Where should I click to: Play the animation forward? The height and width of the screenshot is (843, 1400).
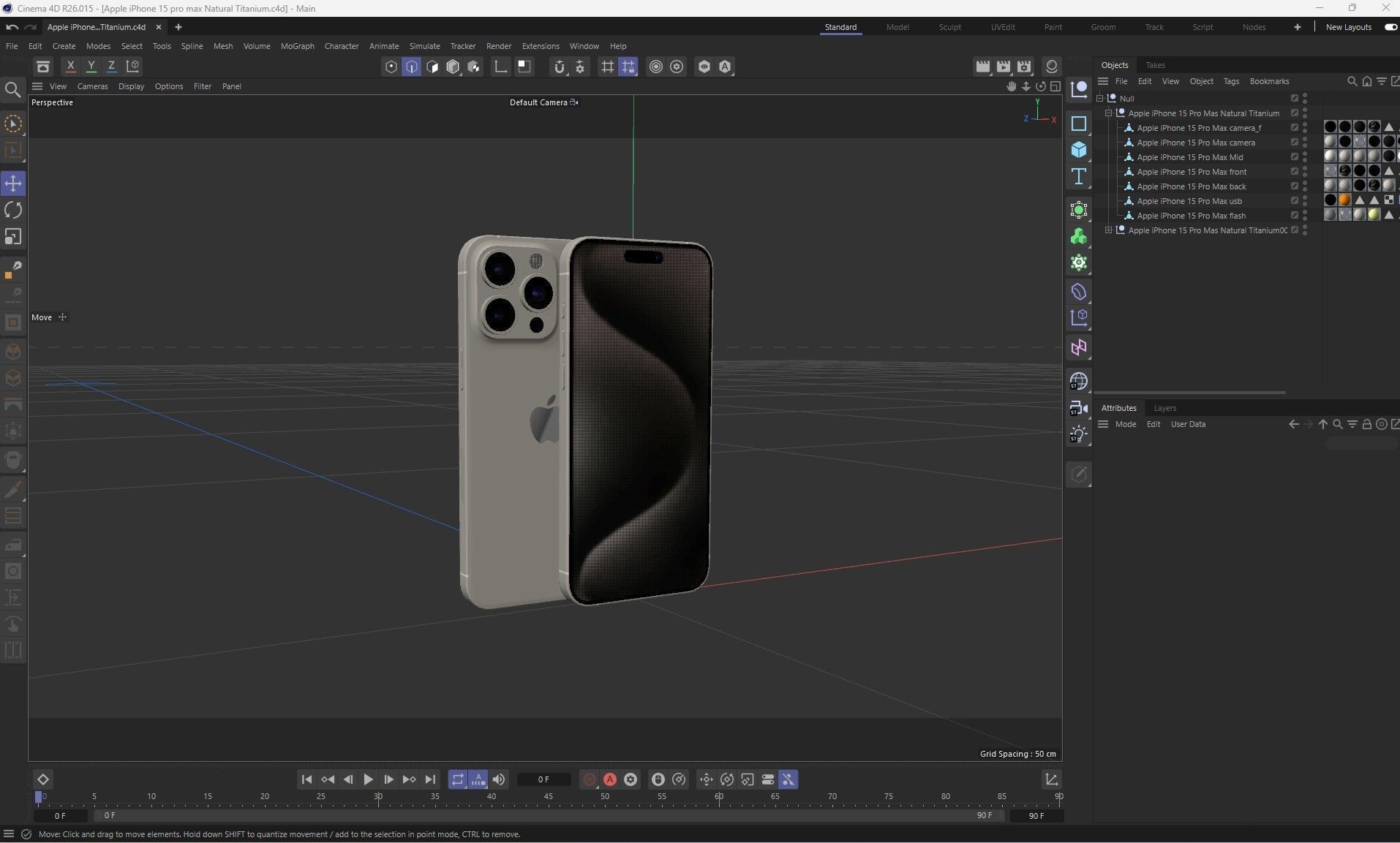368,779
